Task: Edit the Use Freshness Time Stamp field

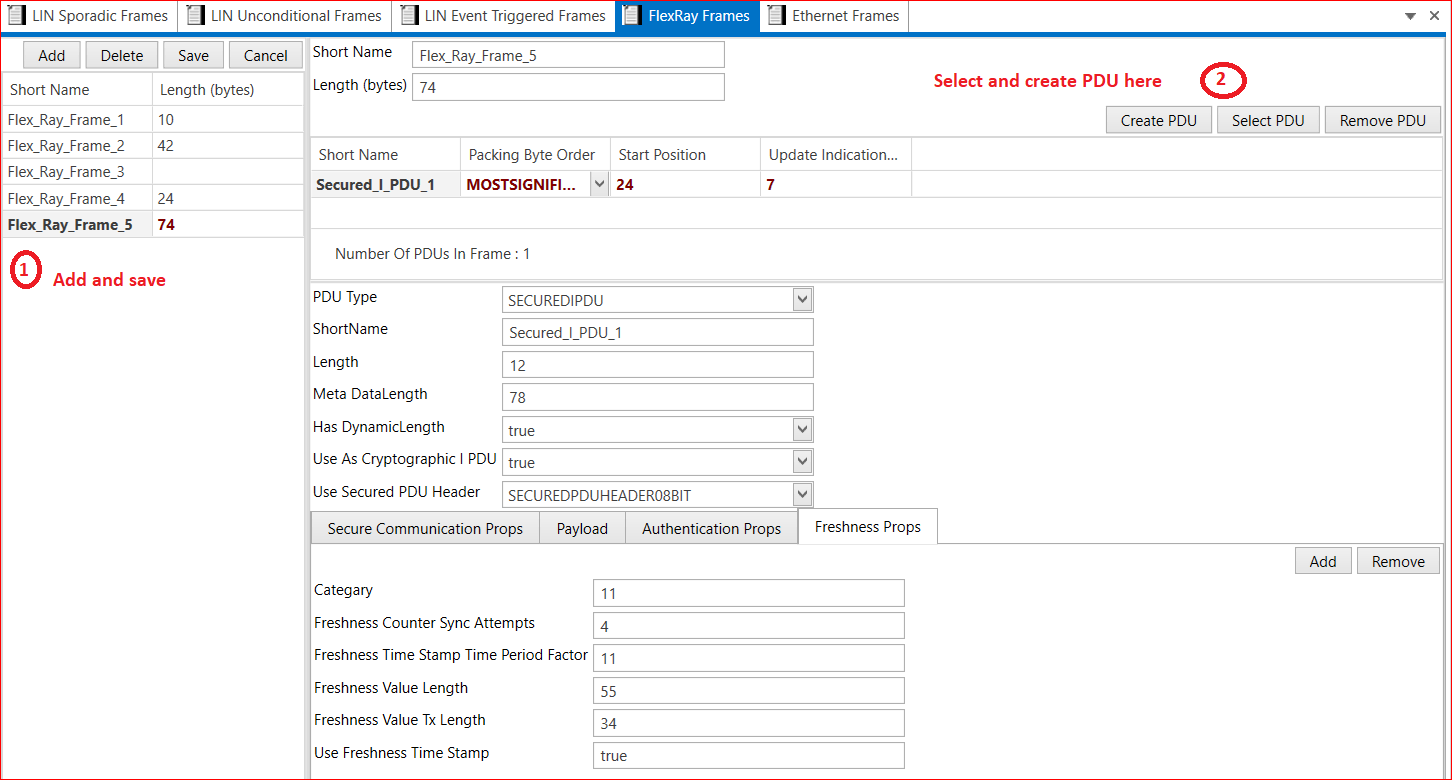Action: click(x=749, y=755)
